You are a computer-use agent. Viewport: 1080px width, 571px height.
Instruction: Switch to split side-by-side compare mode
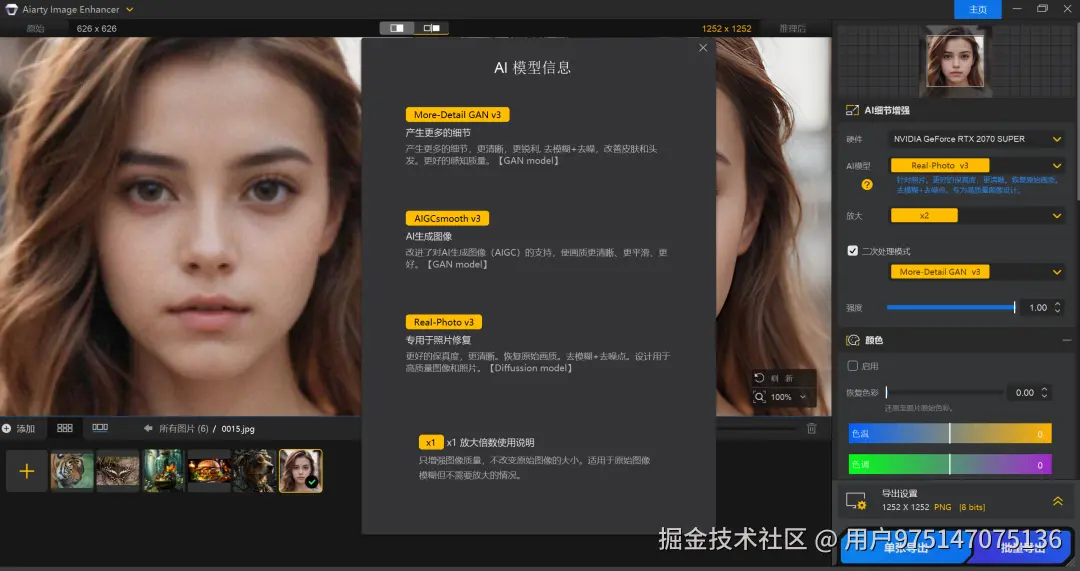(x=432, y=28)
